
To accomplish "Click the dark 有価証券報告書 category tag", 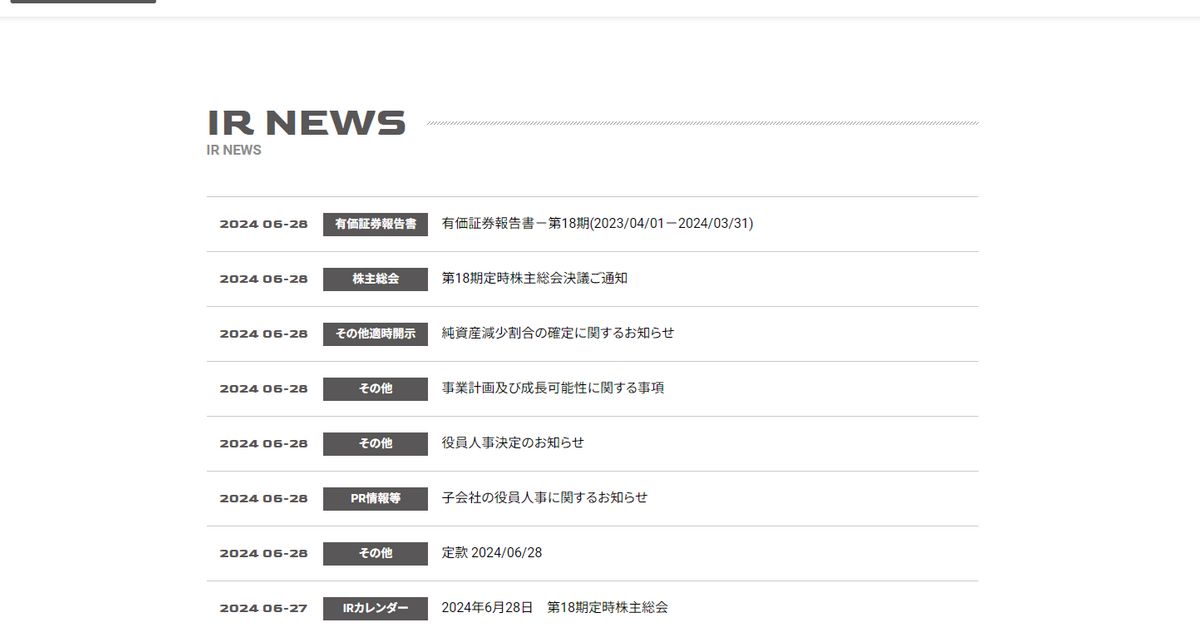I will (375, 224).
